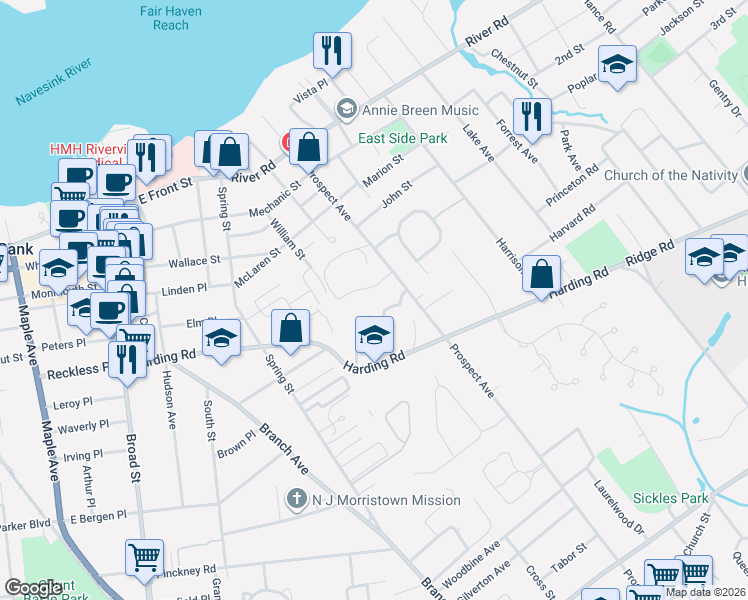Click the Ridge Rd street label
Viewport: 748px width, 600px height.
(650, 253)
